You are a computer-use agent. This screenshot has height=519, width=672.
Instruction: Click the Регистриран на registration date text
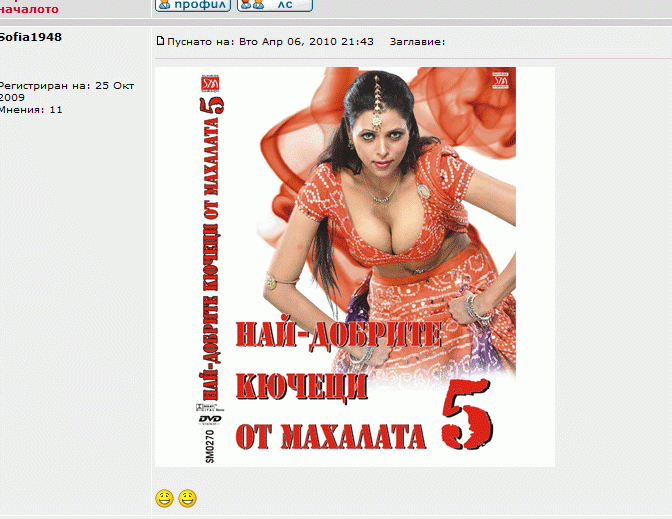tap(66, 91)
